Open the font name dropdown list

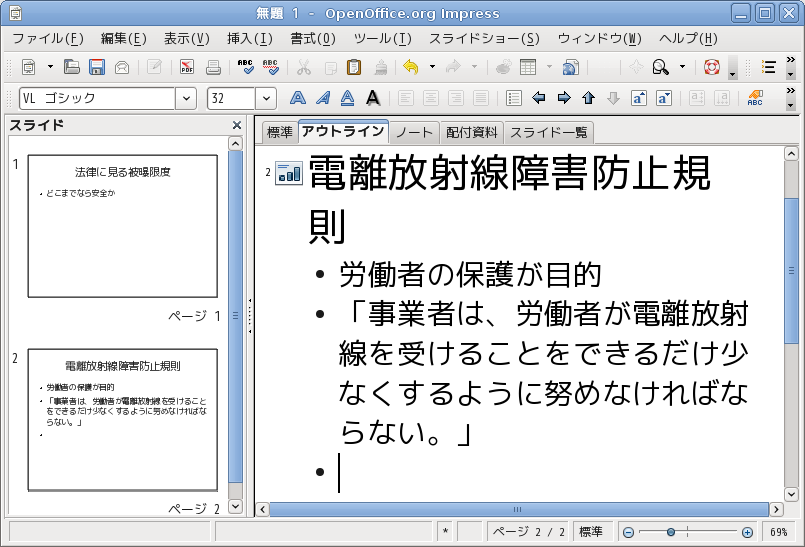pos(186,98)
